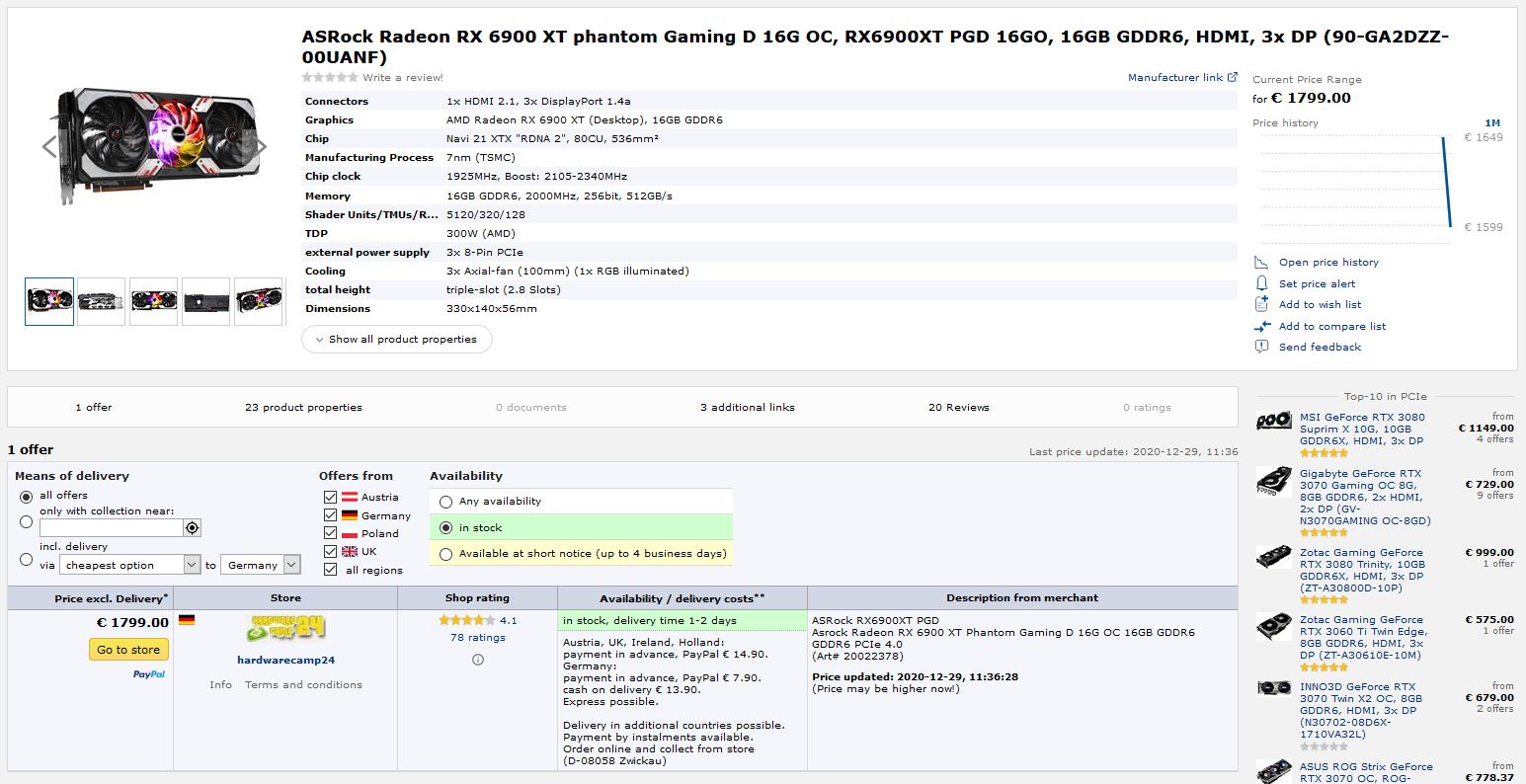Select the first product gallery thumbnail
Viewport: 1526px width, 784px height.
pos(49,301)
